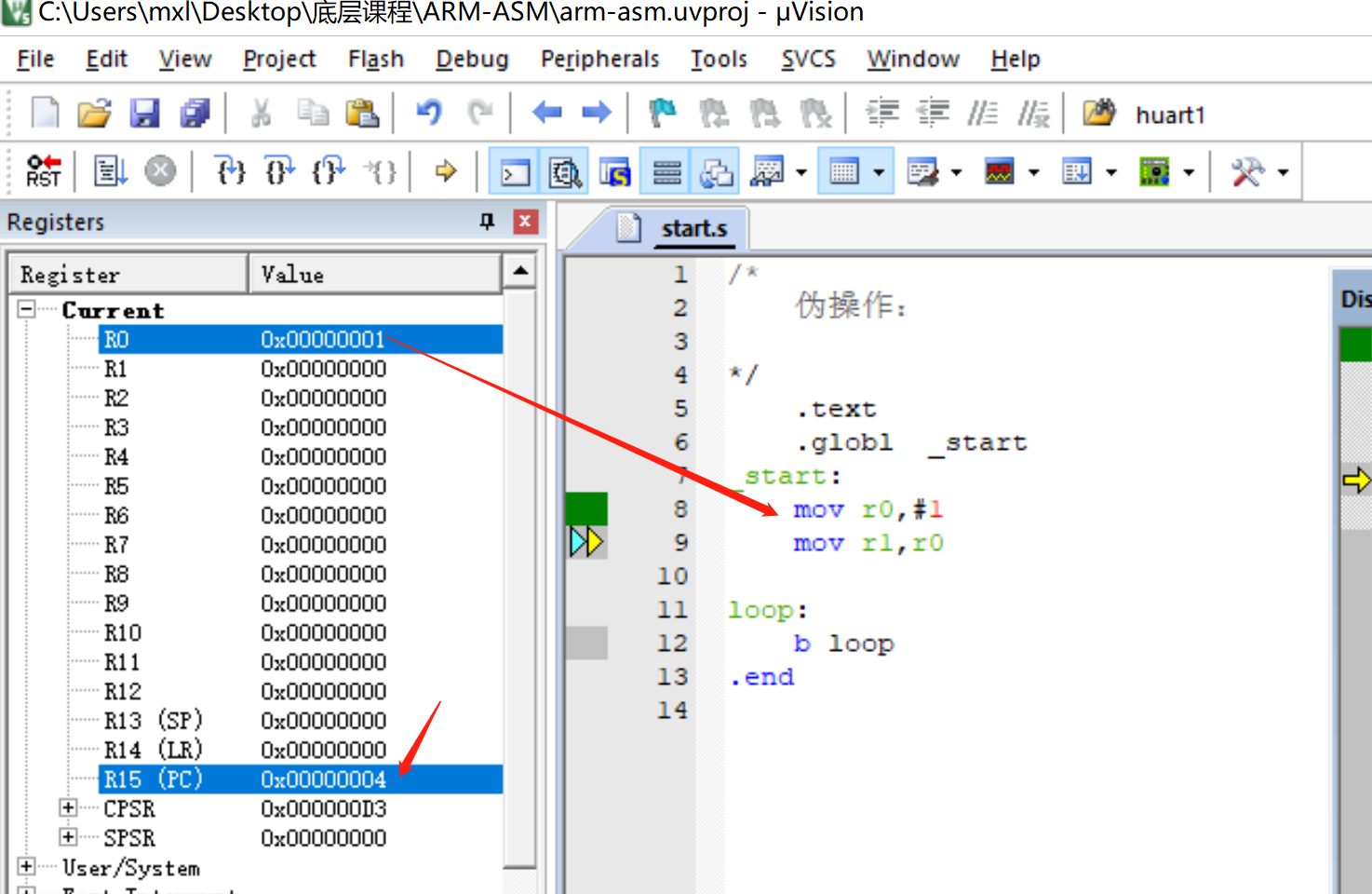Run the program in the debugger
The image size is (1372, 894).
(x=111, y=171)
